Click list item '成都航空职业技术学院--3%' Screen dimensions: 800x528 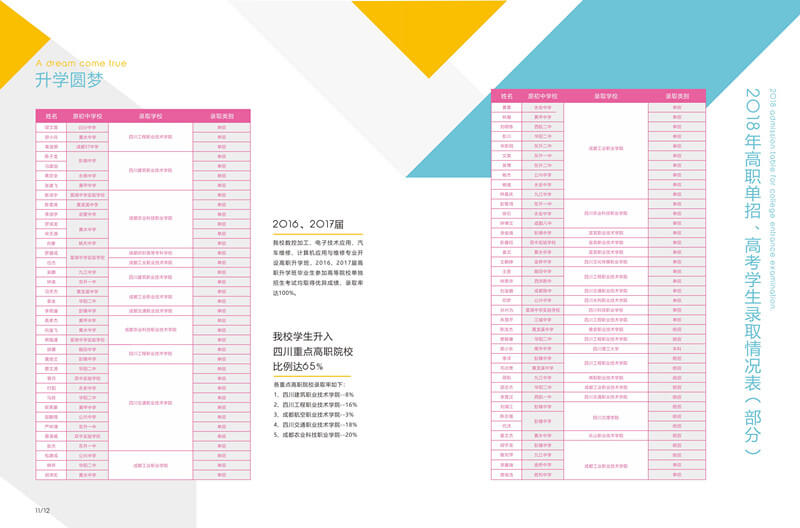pyautogui.click(x=314, y=415)
